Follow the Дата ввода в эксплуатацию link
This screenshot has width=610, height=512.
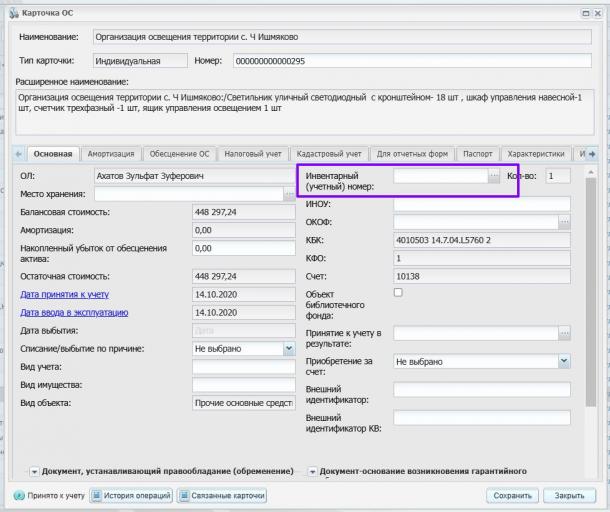pos(74,312)
